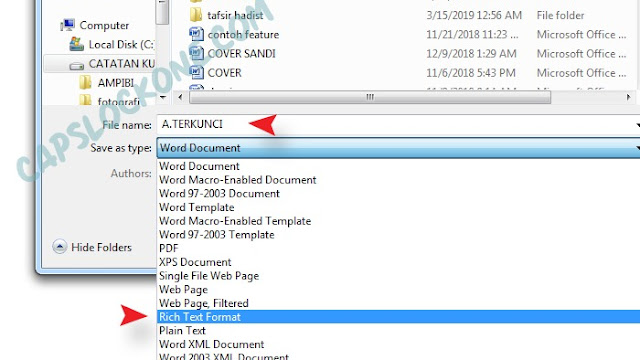The height and width of the screenshot is (360, 640).
Task: Click date 3/15/2019 12:56 AM
Action: coord(474,16)
